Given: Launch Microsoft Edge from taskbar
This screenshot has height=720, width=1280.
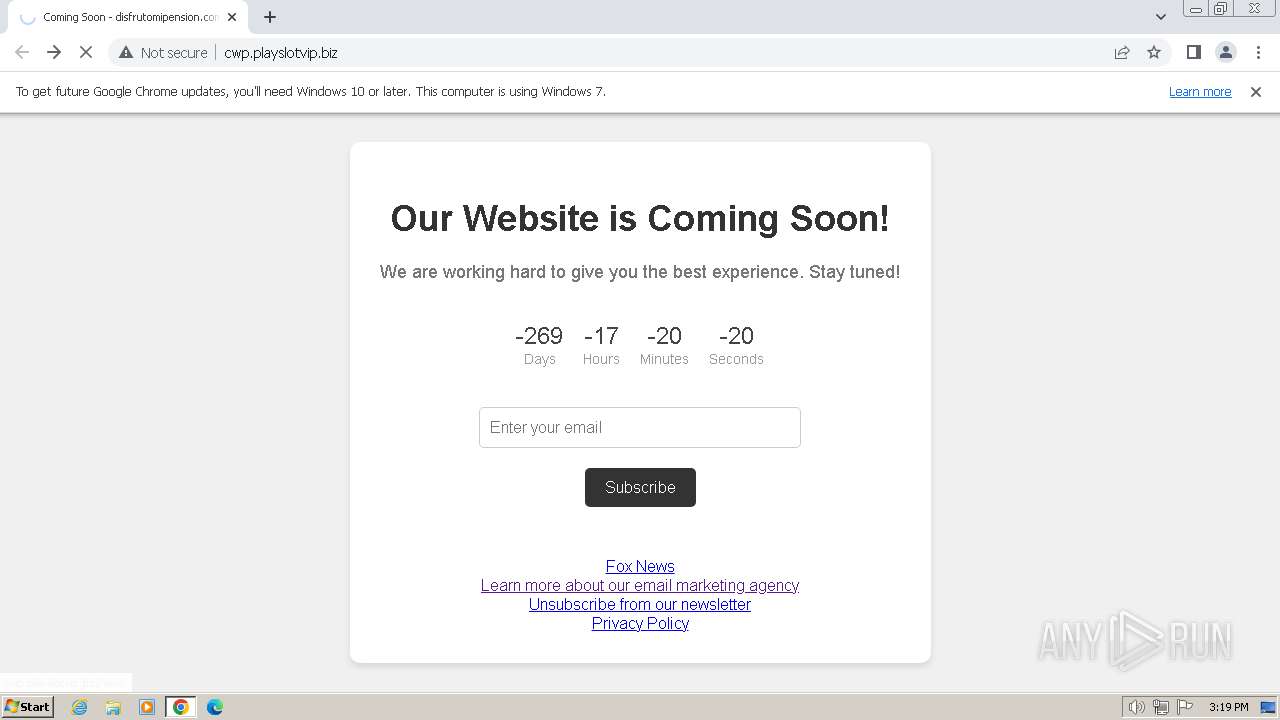Looking at the screenshot, I should (215, 707).
